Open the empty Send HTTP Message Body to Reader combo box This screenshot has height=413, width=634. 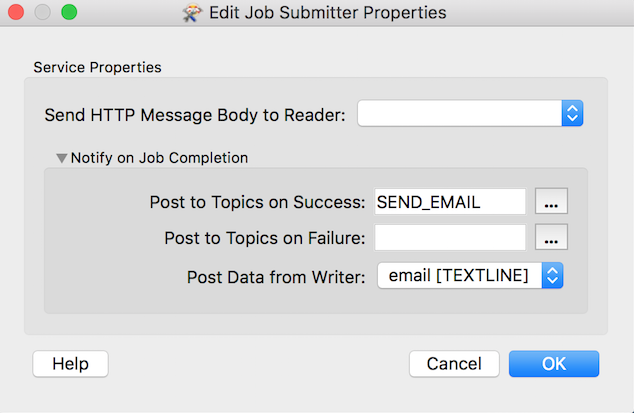click(470, 113)
